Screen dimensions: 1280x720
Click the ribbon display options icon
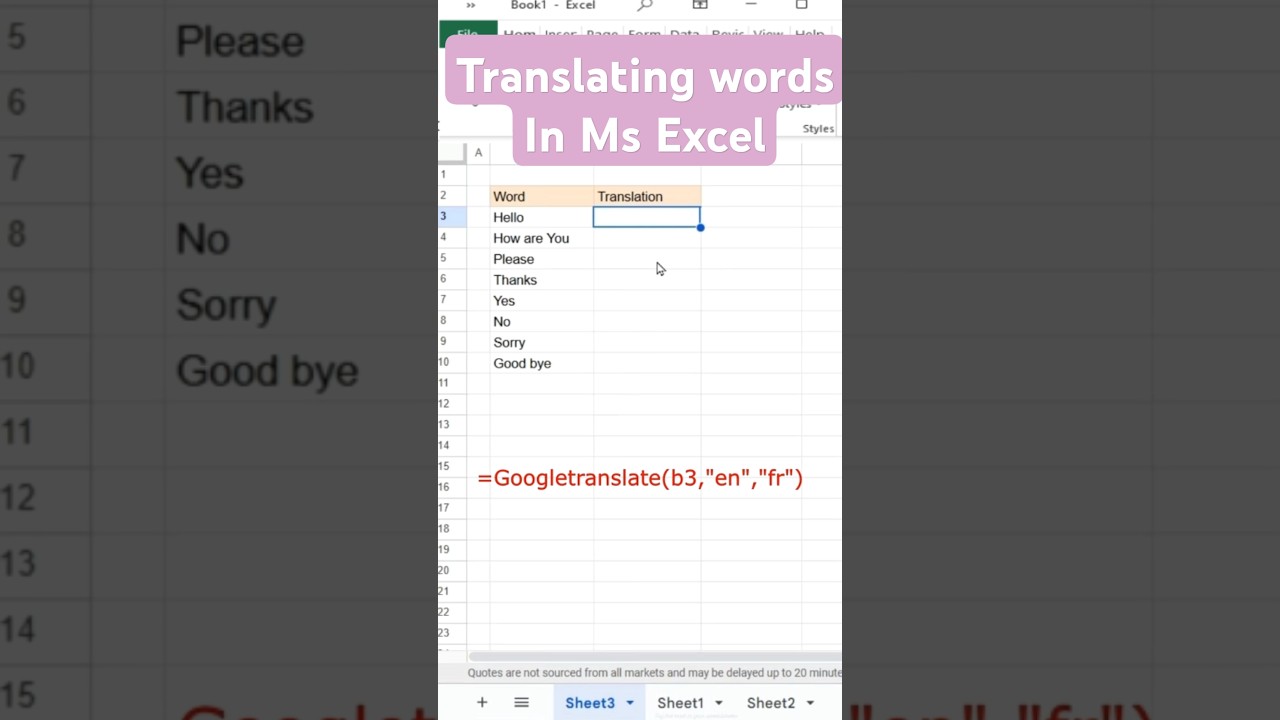click(x=700, y=5)
